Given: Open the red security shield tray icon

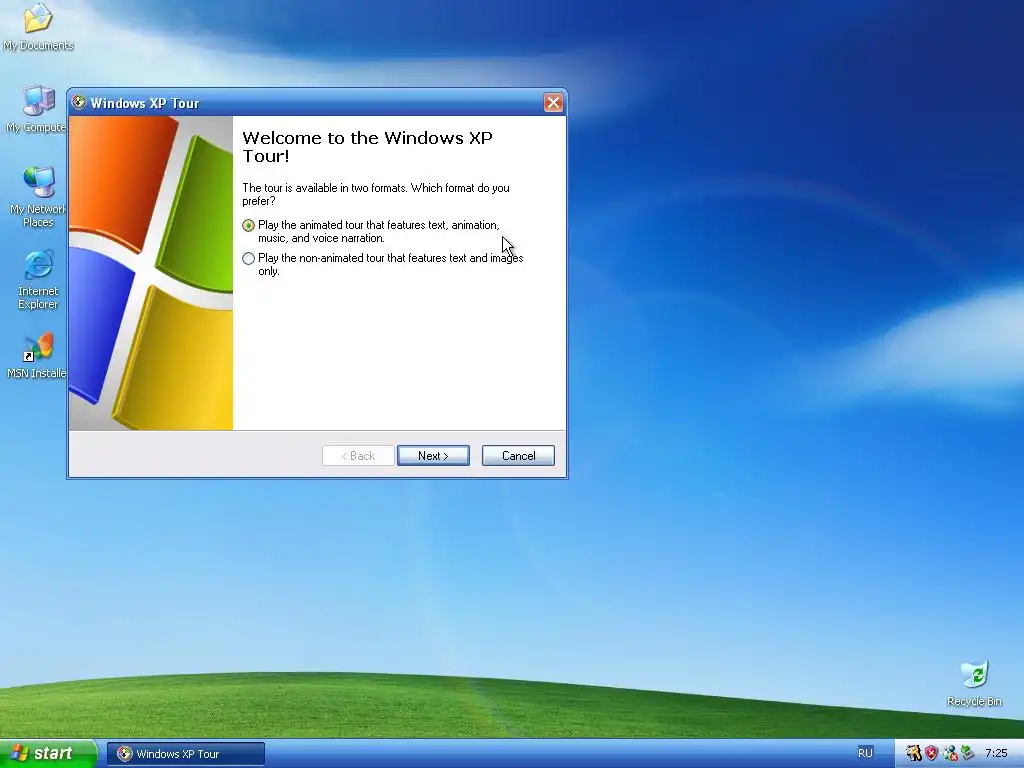Looking at the screenshot, I should pos(931,754).
